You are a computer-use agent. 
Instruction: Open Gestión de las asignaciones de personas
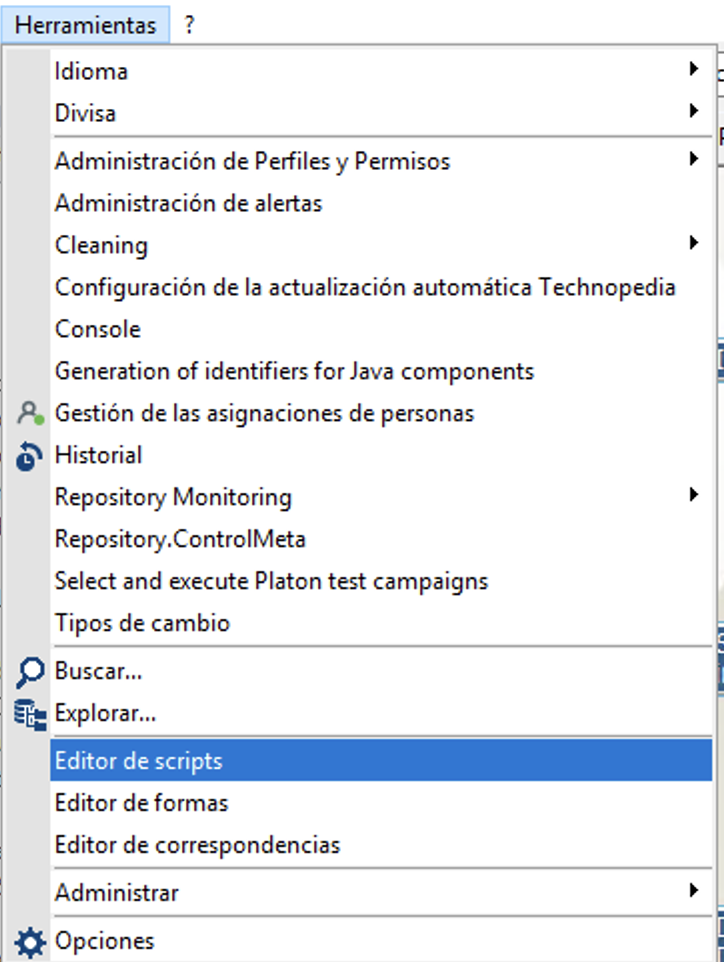[381, 414]
